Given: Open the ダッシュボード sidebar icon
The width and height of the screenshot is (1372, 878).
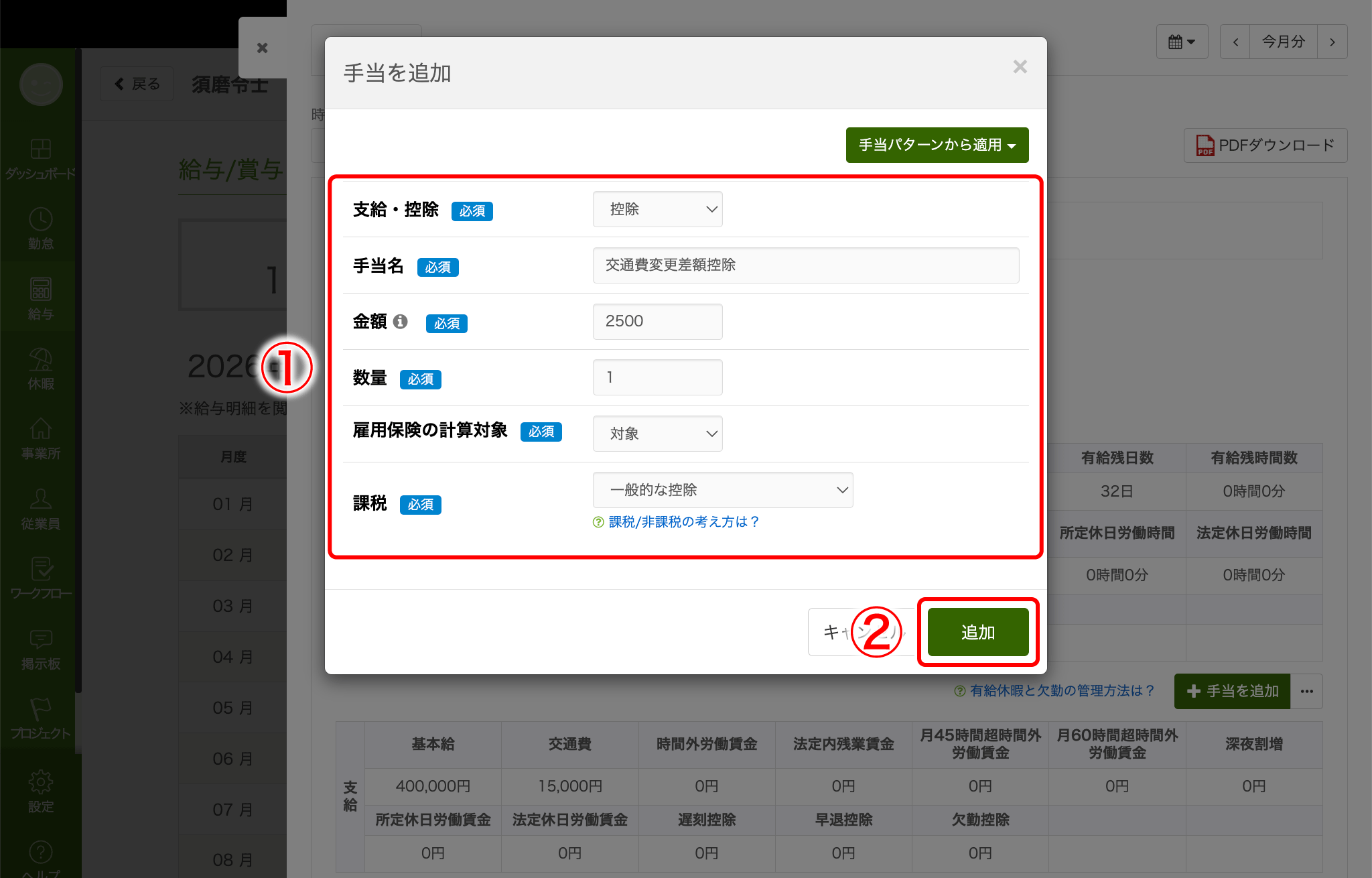Looking at the screenshot, I should [x=41, y=149].
